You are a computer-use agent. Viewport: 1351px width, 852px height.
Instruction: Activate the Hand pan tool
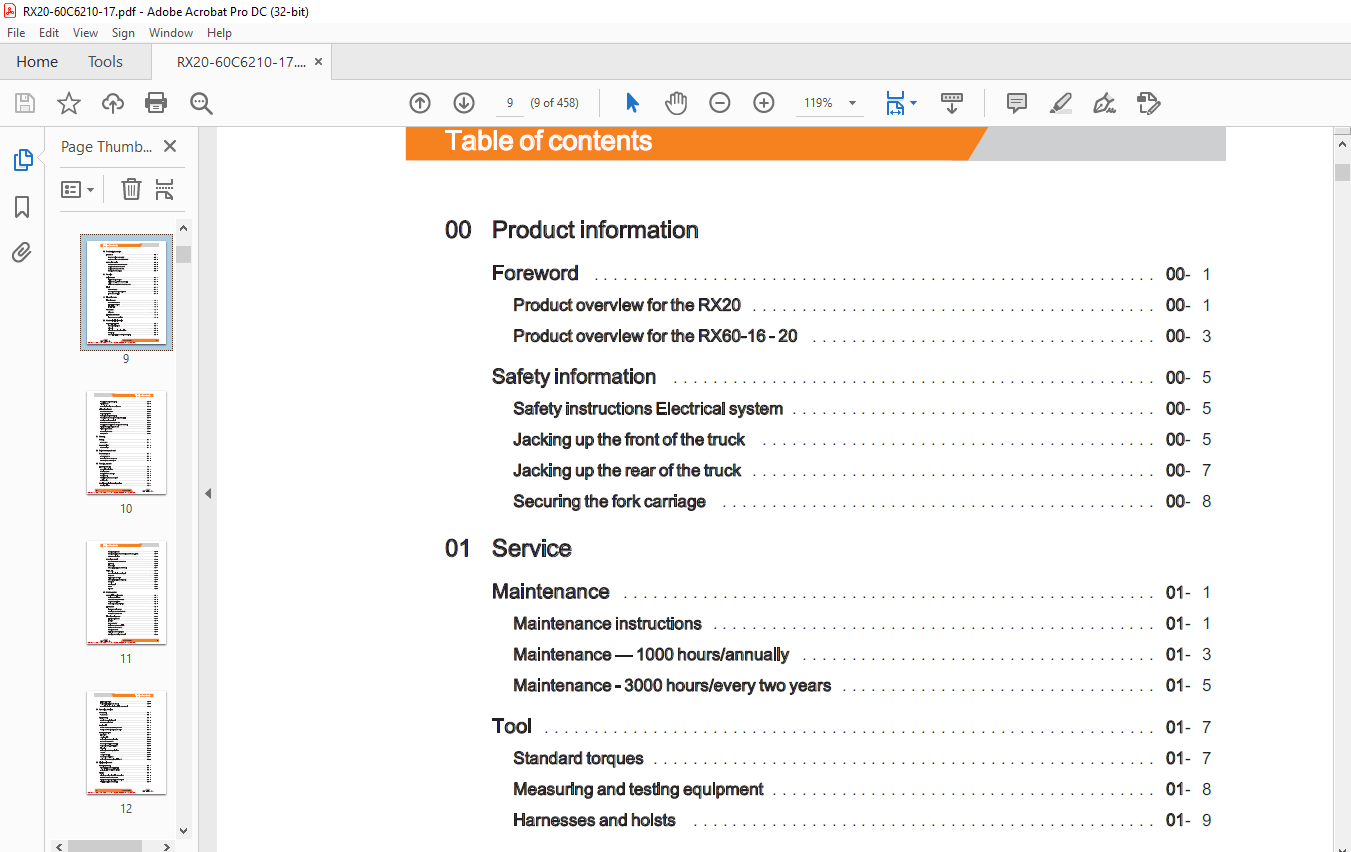pyautogui.click(x=677, y=103)
